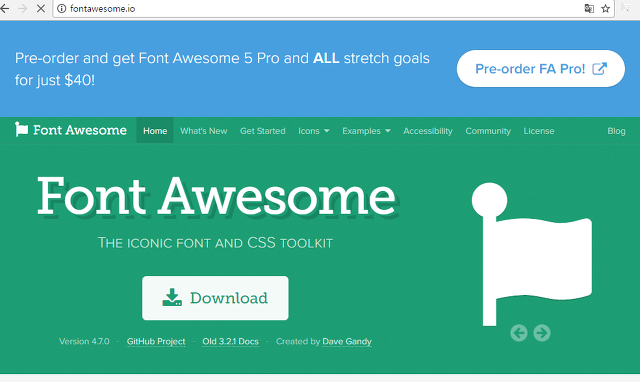This screenshot has height=382, width=640.
Task: Click the Font Awesome flag logo in navbar
Action: (x=21, y=129)
